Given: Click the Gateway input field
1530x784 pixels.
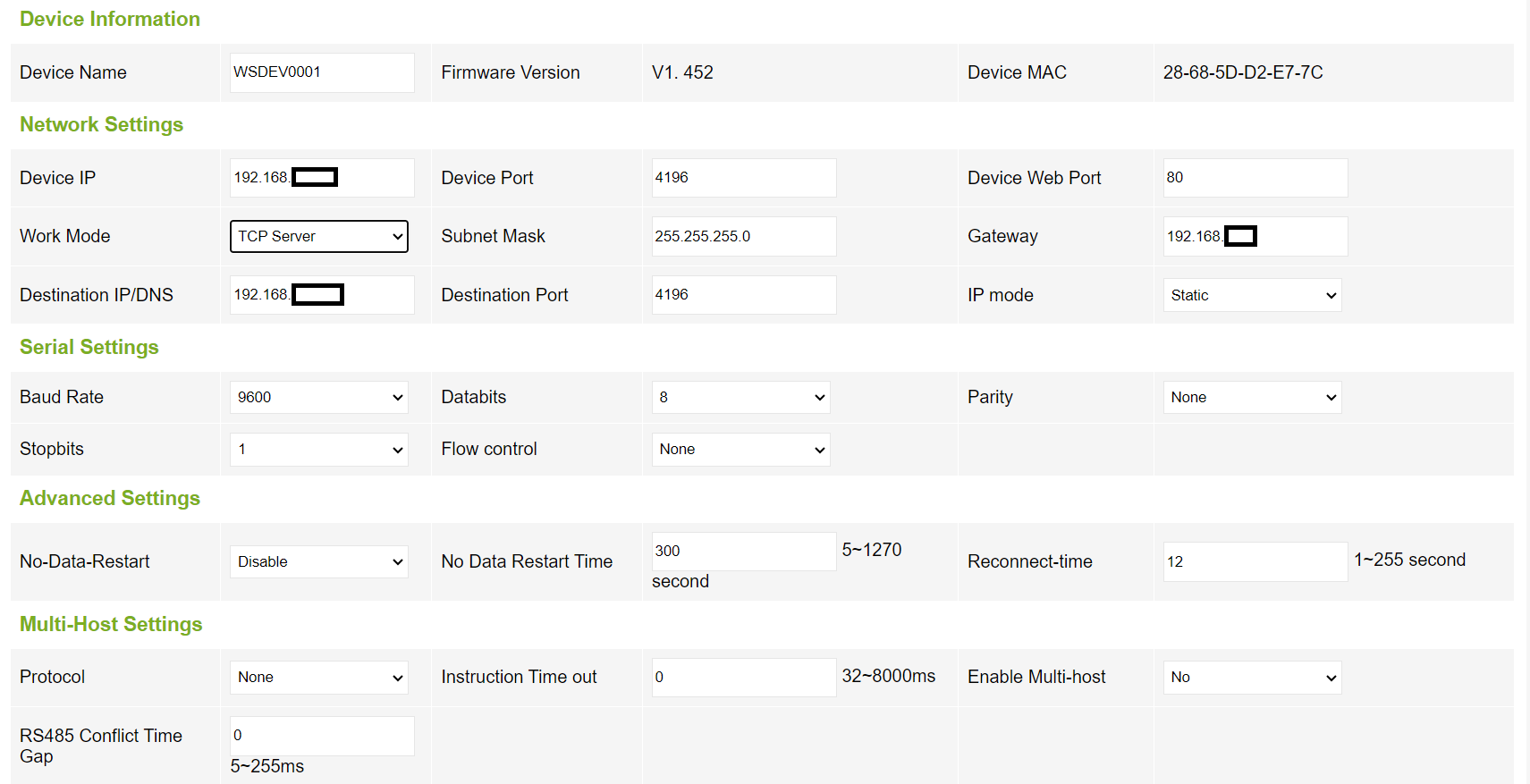Looking at the screenshot, I should 1301,236.
